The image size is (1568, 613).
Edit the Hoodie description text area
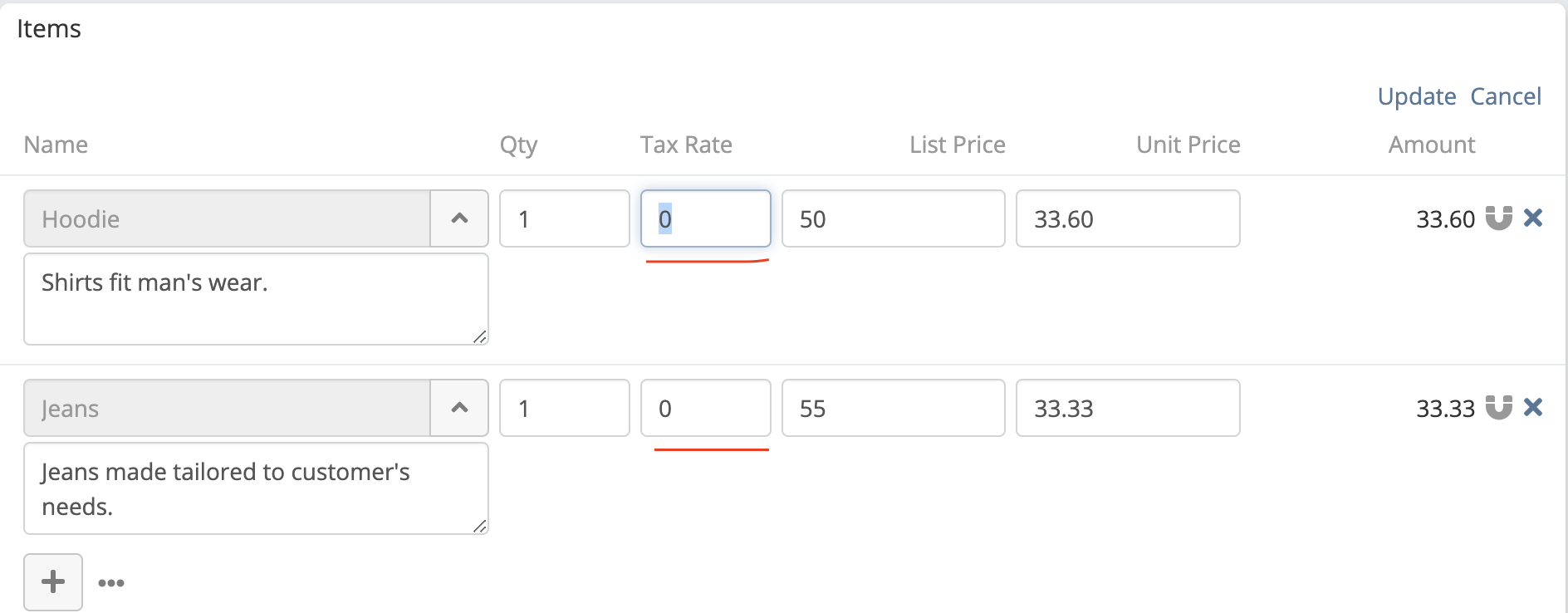tap(256, 299)
